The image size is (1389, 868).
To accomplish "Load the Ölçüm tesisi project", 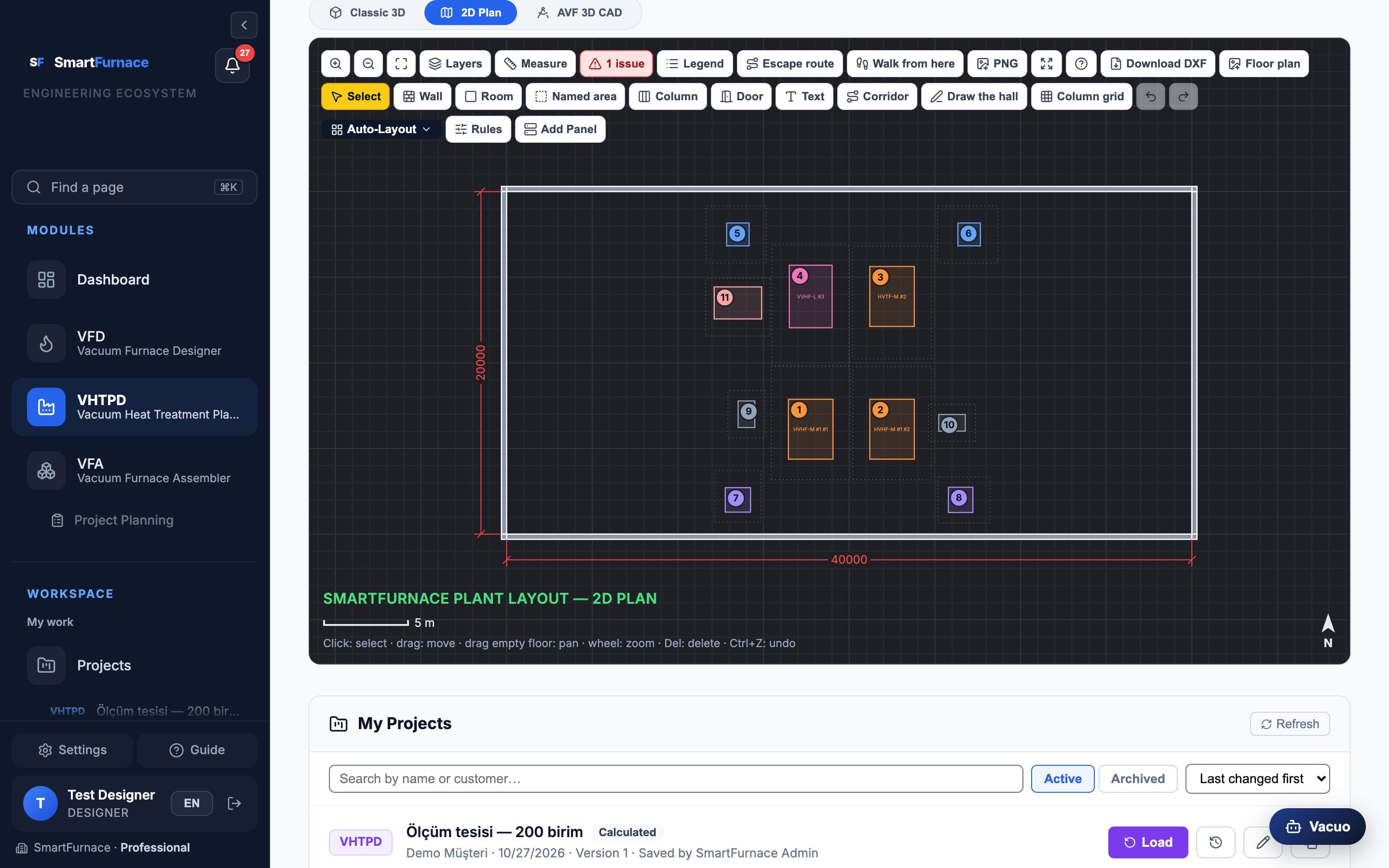I will tap(1148, 842).
